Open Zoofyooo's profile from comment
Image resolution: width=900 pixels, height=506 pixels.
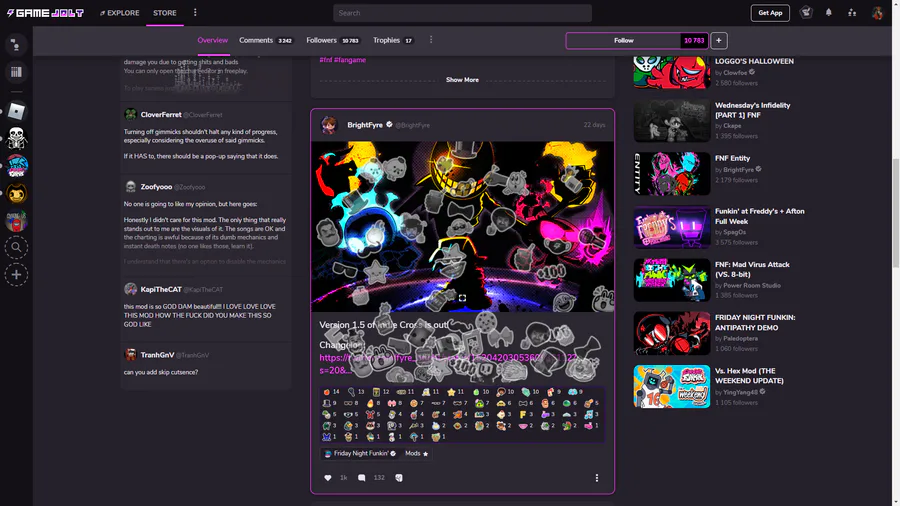coord(156,186)
